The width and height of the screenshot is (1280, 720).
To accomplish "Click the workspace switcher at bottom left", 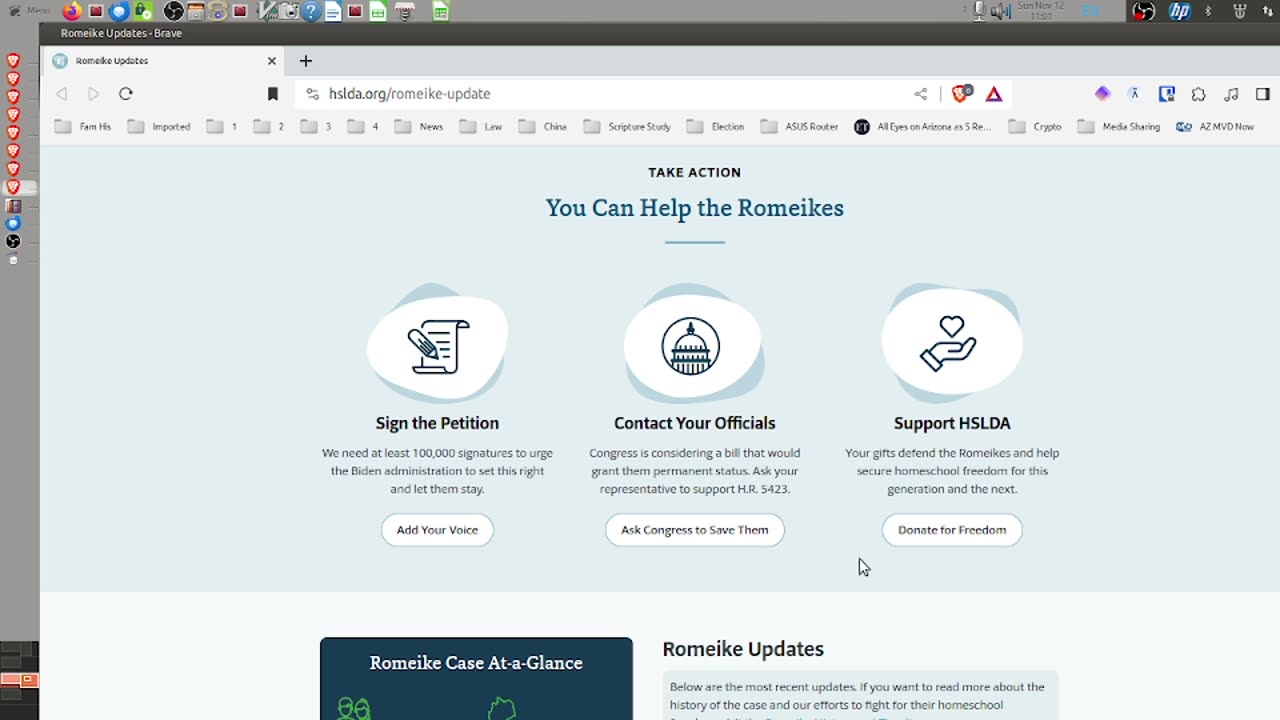I will tap(19, 680).
